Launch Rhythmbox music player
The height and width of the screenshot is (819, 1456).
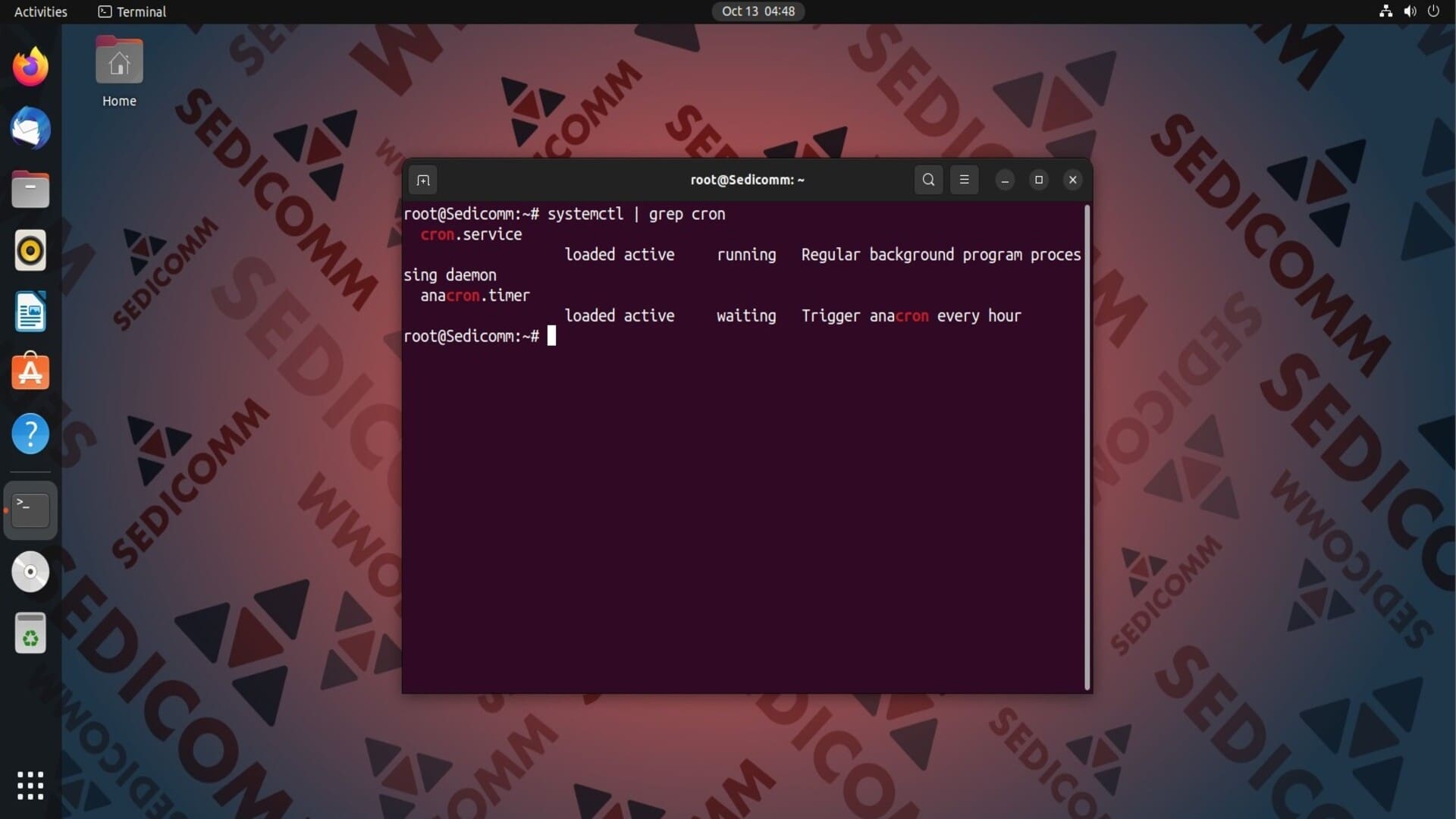pos(30,250)
